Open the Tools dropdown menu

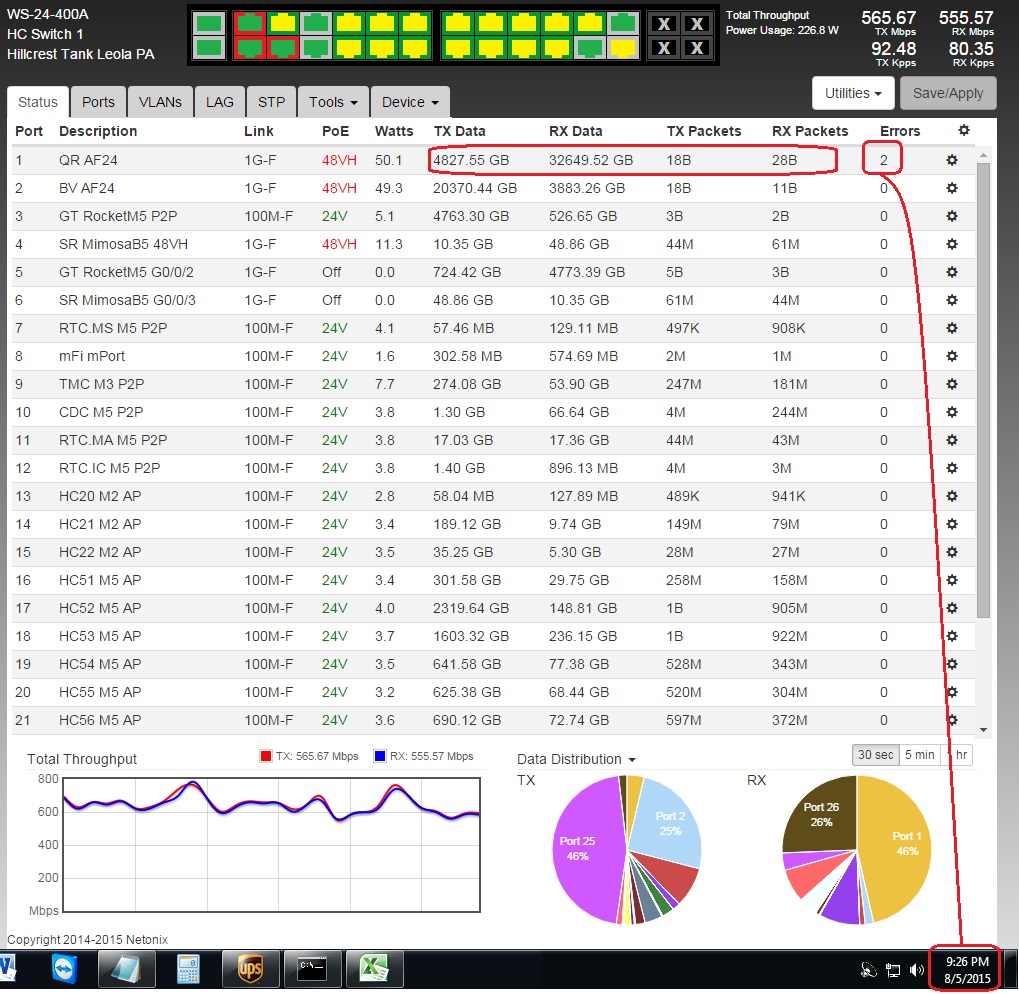pos(333,102)
